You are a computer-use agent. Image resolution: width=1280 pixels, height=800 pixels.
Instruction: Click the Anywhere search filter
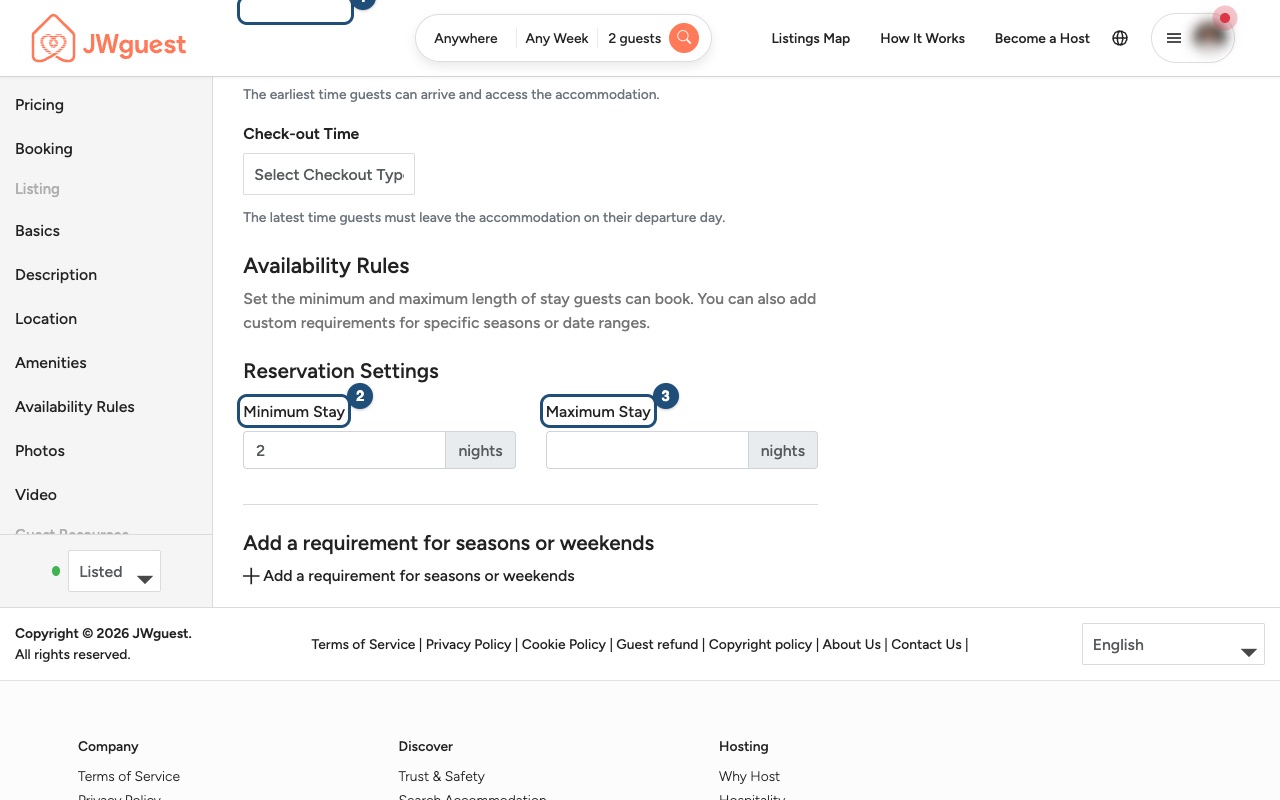466,38
